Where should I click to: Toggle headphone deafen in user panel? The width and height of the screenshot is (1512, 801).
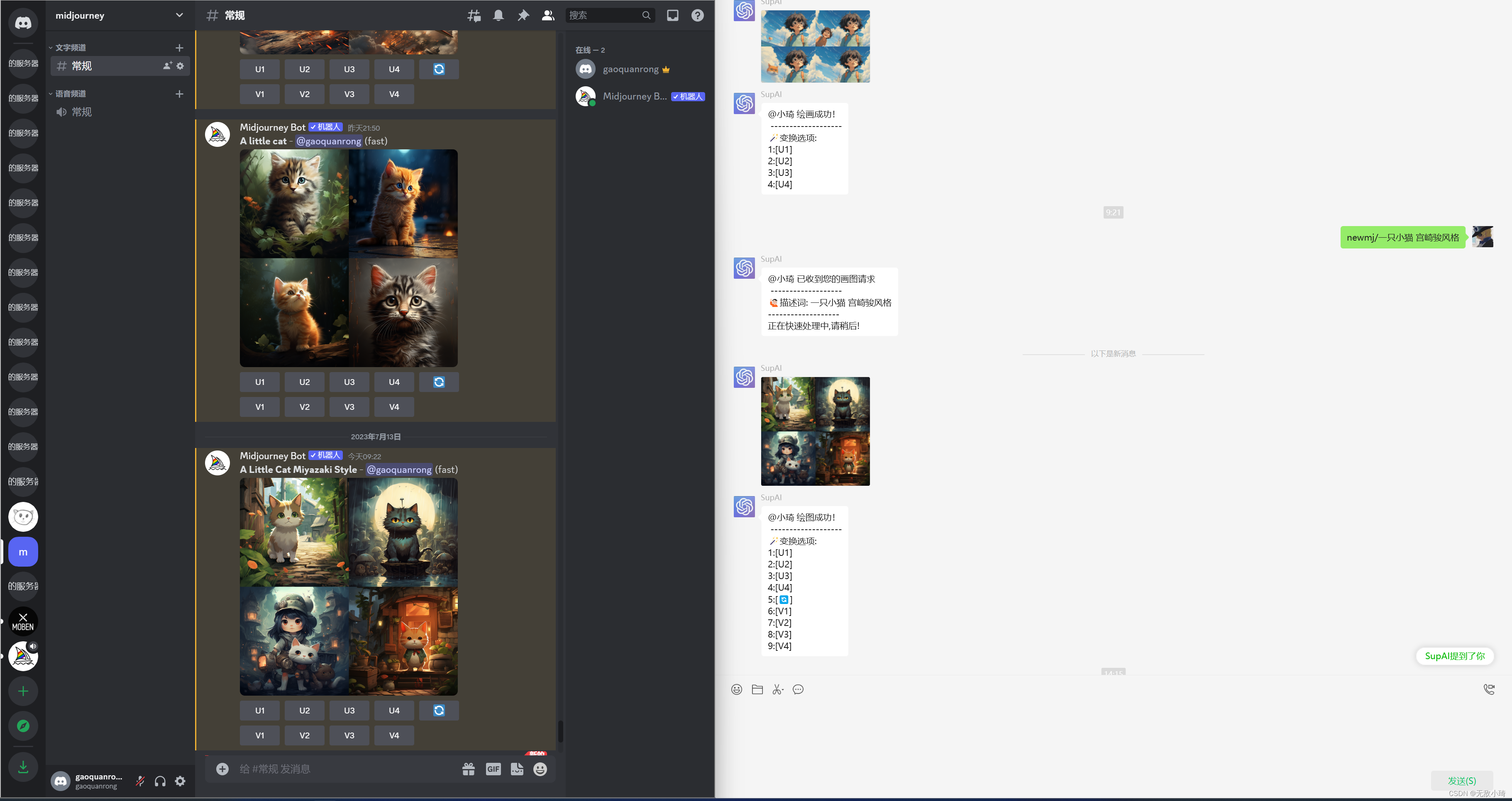coord(160,781)
